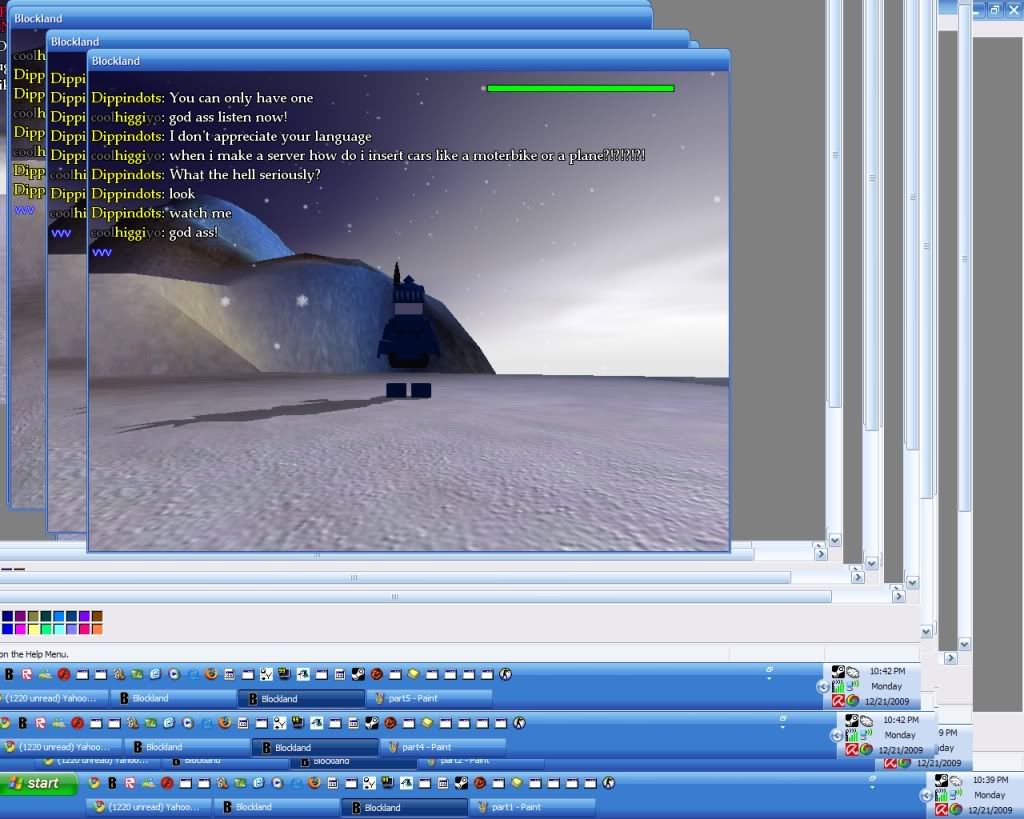Image resolution: width=1024 pixels, height=819 pixels.
Task: Launch Roblox from the part4 - Paint taskbar quick launch
Action: coord(40,722)
